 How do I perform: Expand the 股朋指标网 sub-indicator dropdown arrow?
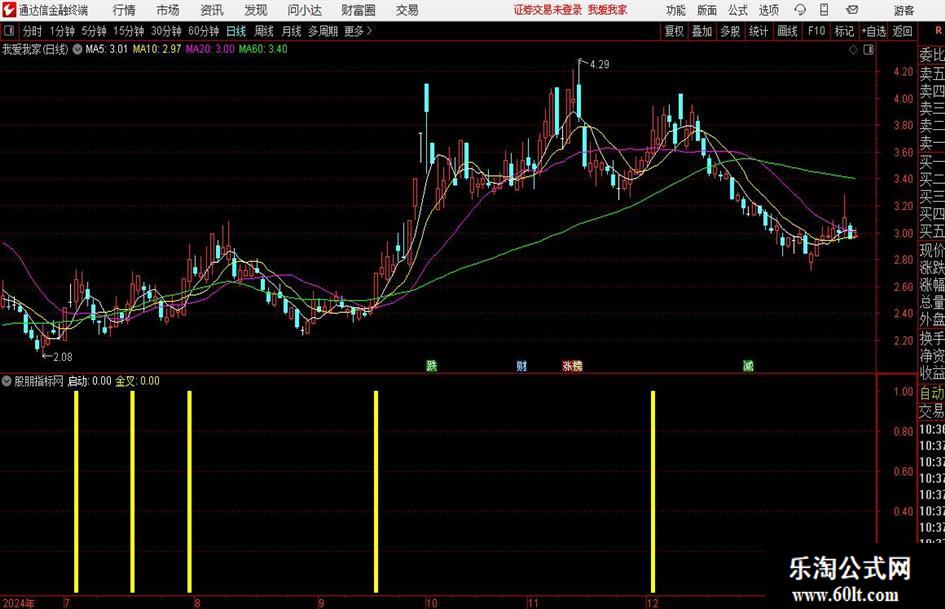(x=7, y=381)
